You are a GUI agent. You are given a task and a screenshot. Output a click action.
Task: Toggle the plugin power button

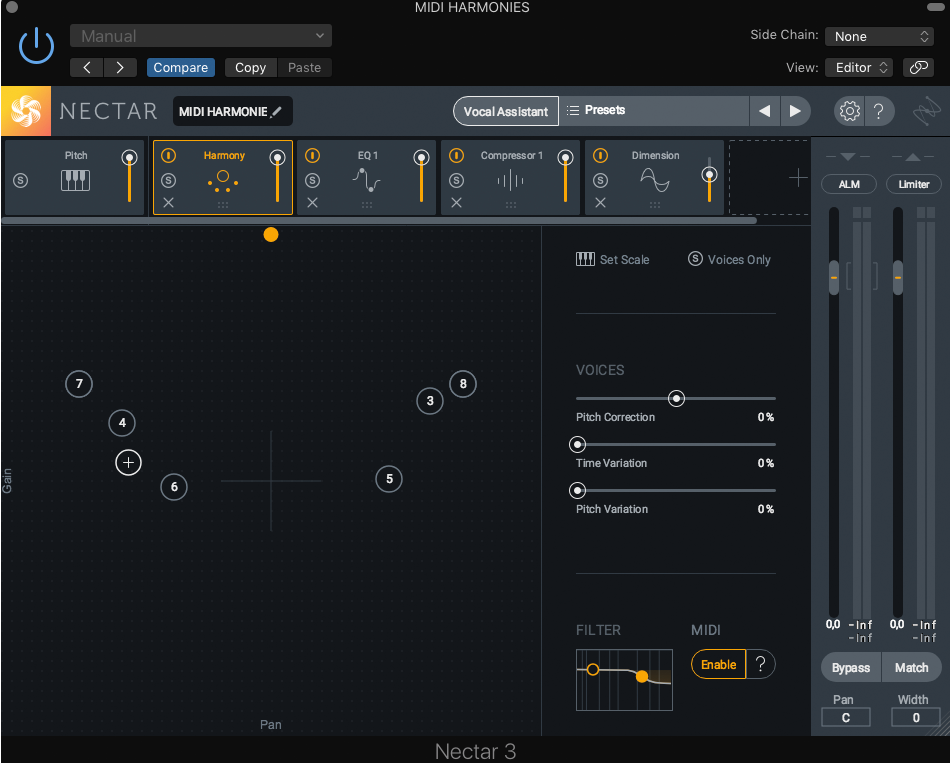point(36,45)
